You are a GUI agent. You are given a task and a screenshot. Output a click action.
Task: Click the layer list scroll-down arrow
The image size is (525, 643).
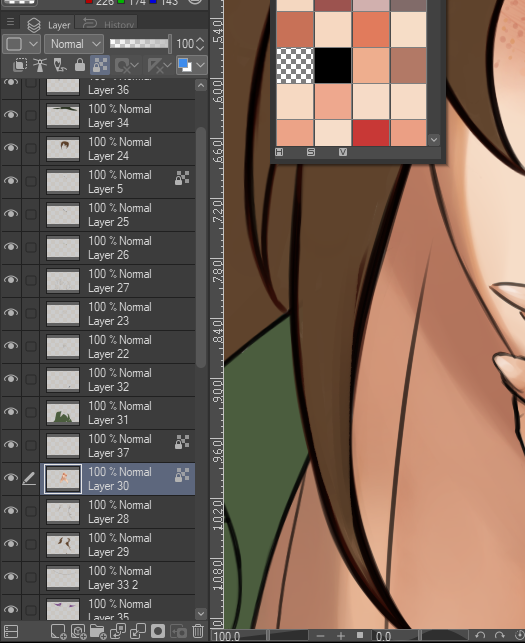point(201,614)
